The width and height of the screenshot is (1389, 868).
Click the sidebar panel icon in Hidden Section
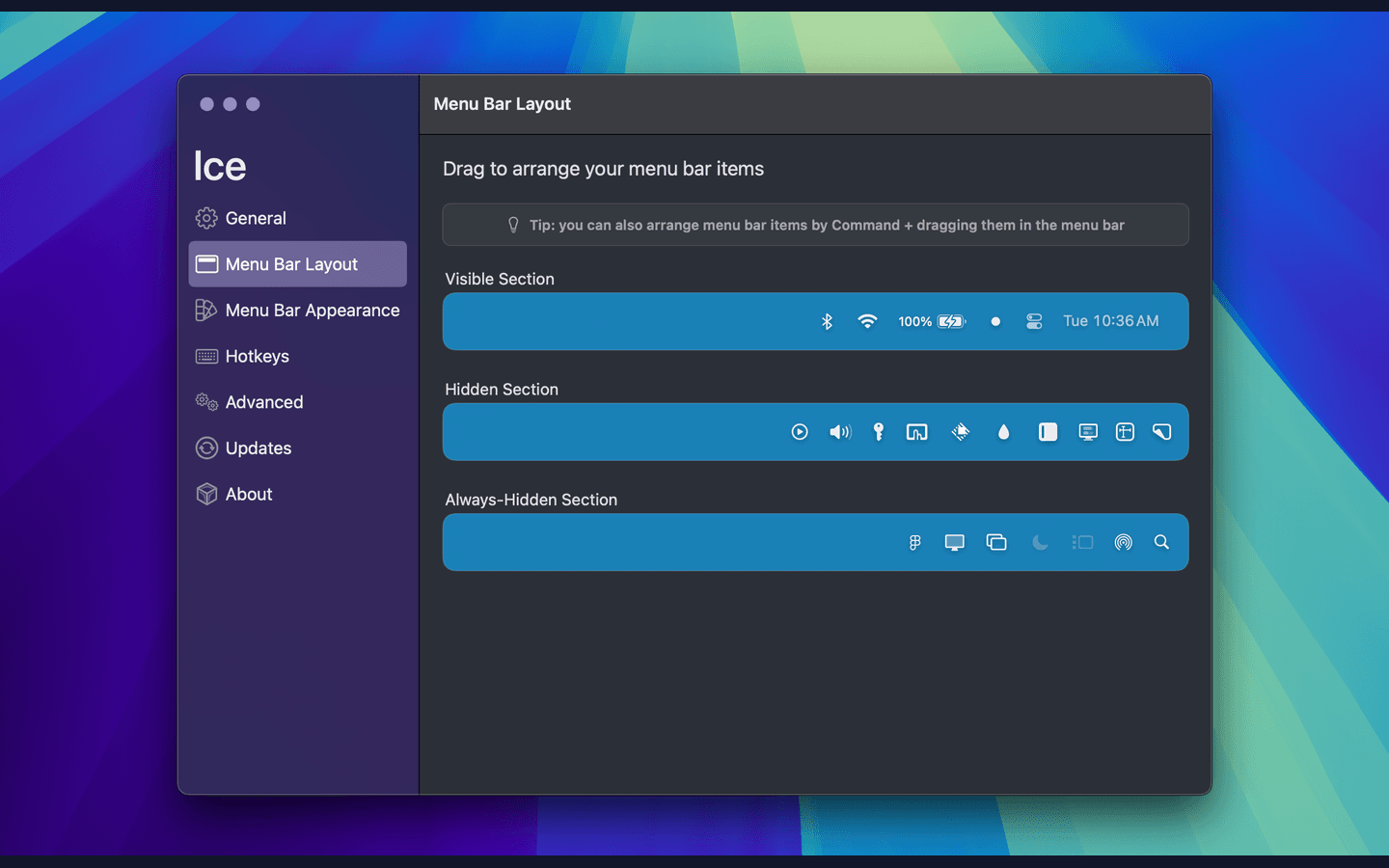[1048, 432]
